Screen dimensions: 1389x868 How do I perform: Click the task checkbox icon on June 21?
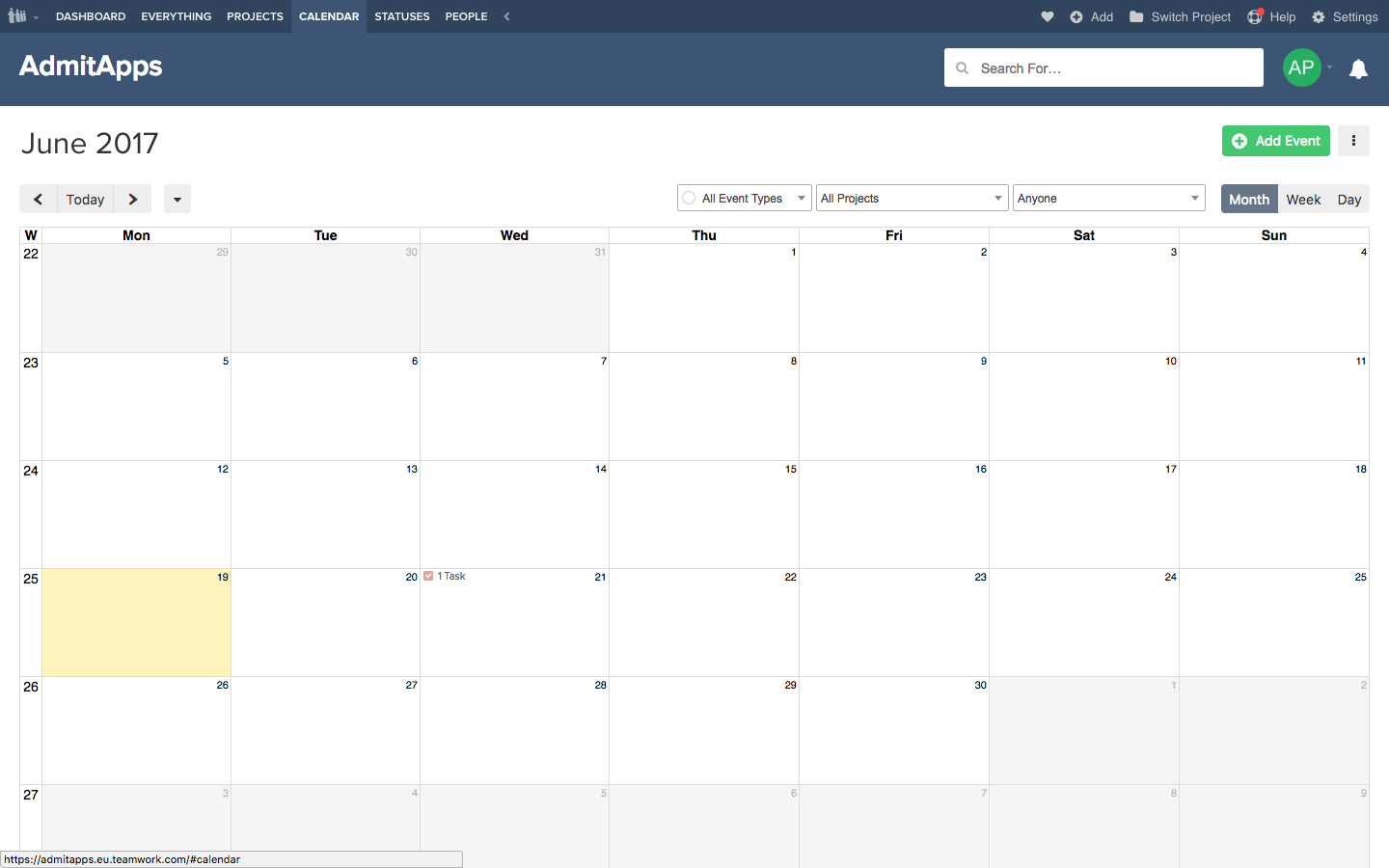(x=428, y=576)
